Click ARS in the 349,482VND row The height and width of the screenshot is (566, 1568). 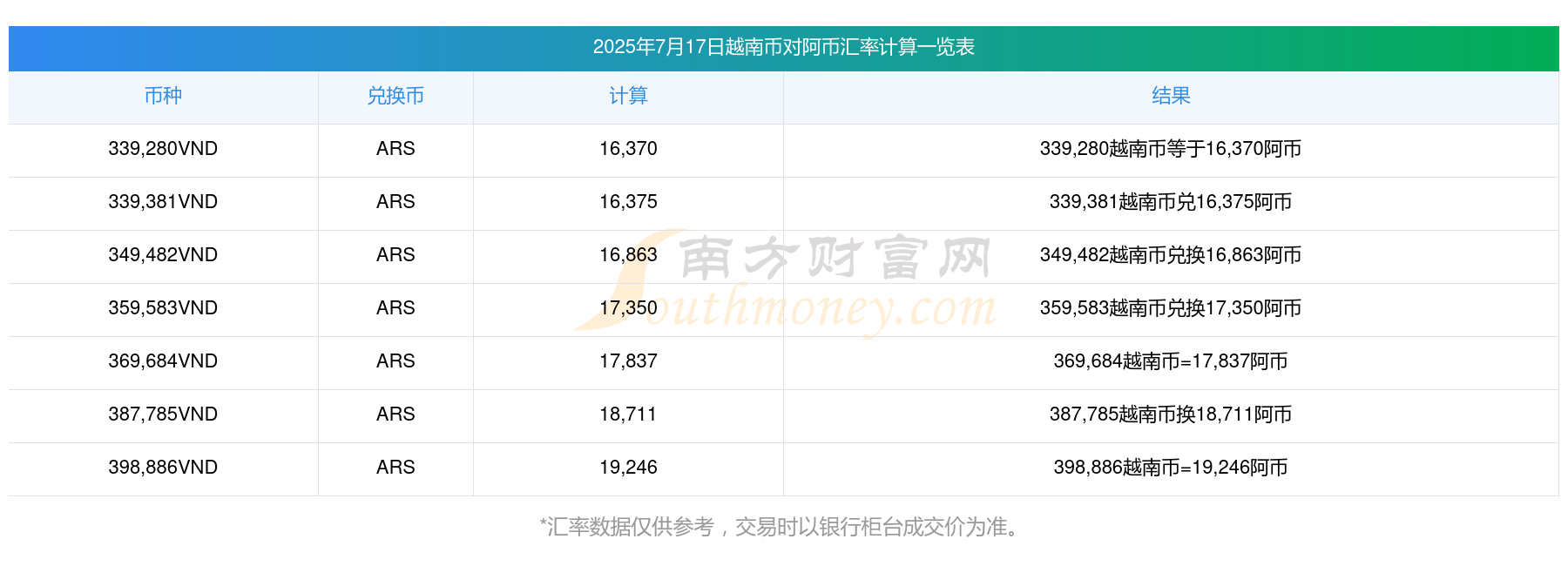pos(395,255)
